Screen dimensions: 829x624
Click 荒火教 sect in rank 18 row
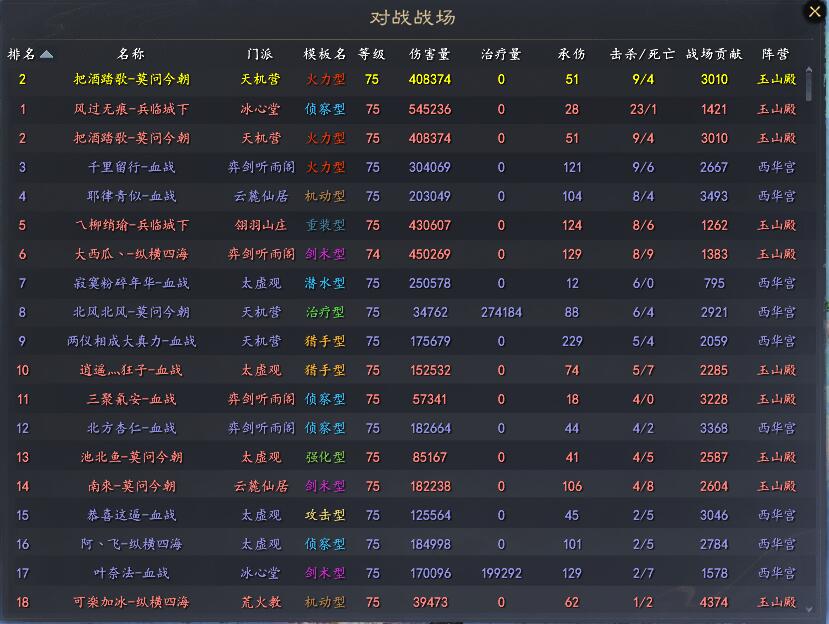[260, 602]
